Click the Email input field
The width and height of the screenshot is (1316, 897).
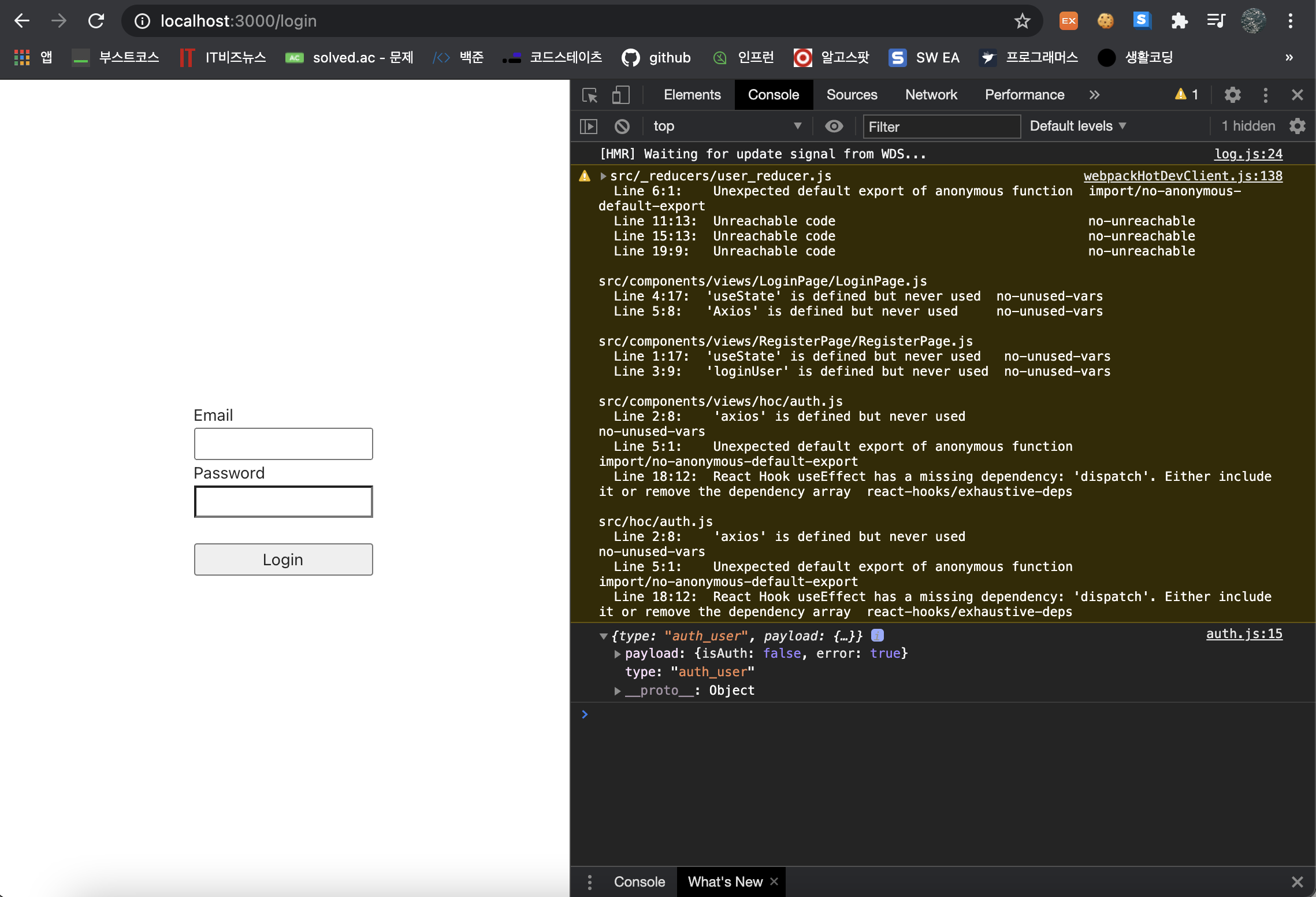283,444
